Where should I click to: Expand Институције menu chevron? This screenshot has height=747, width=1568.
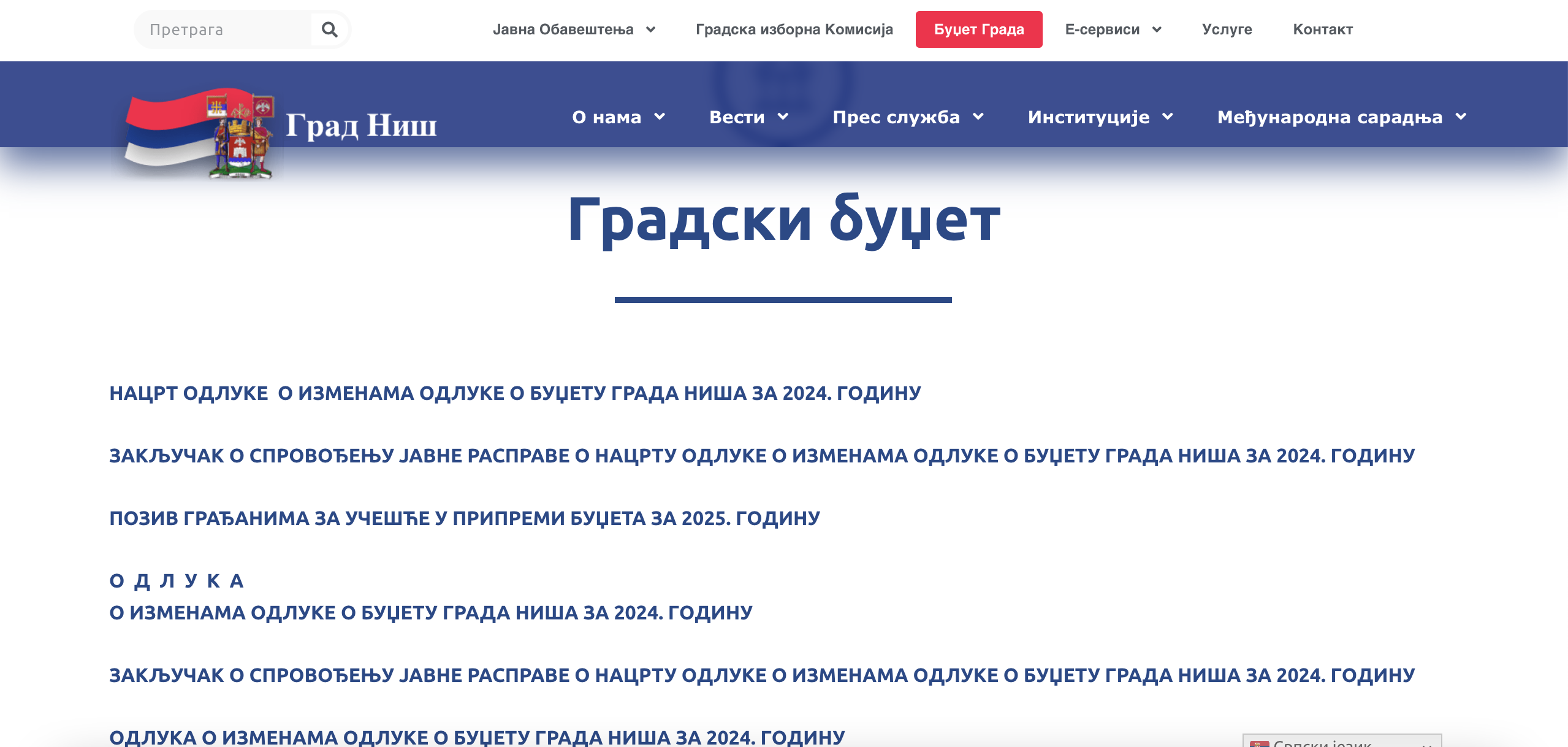click(x=1168, y=117)
